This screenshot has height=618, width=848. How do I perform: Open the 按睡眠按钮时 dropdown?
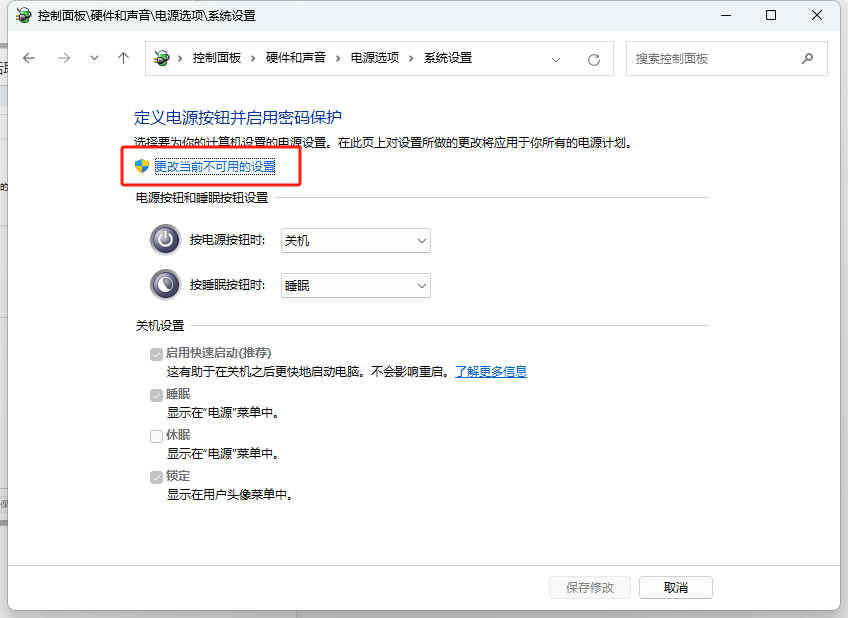coord(356,286)
